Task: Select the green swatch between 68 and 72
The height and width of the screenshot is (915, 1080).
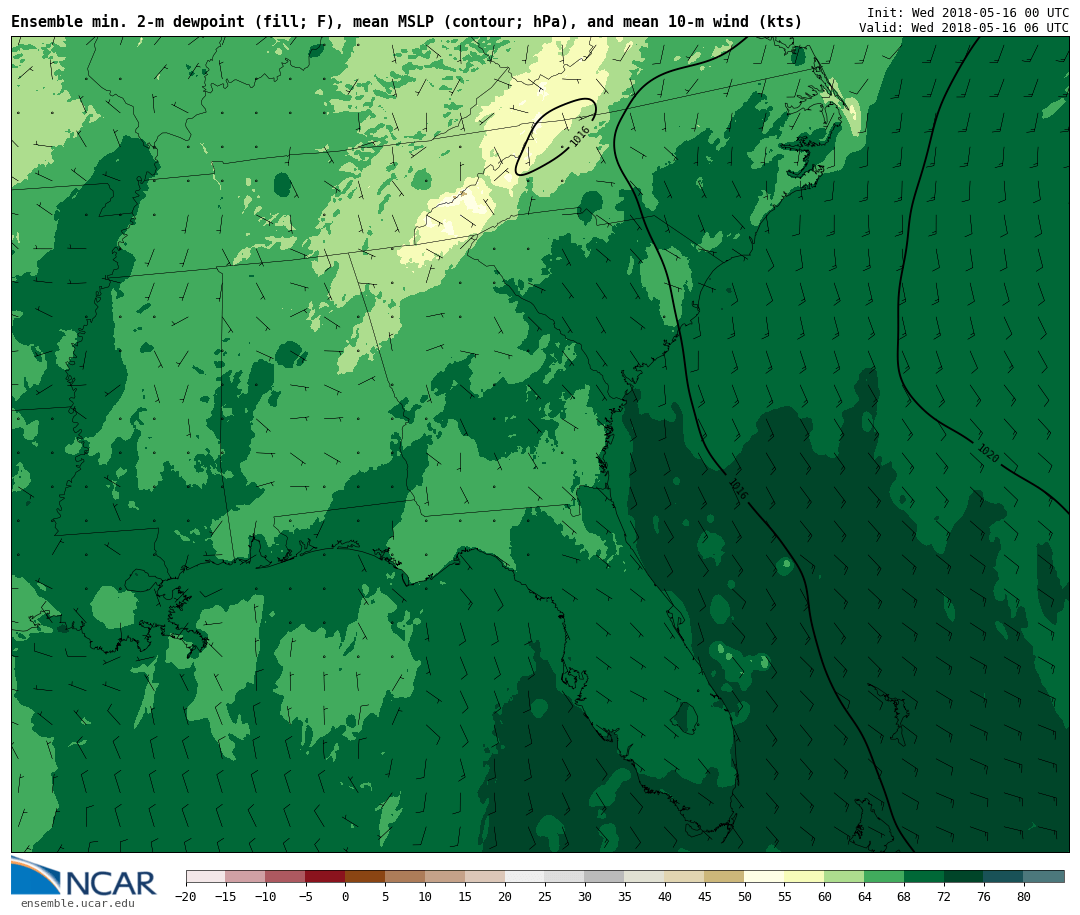Action: pyautogui.click(x=924, y=877)
